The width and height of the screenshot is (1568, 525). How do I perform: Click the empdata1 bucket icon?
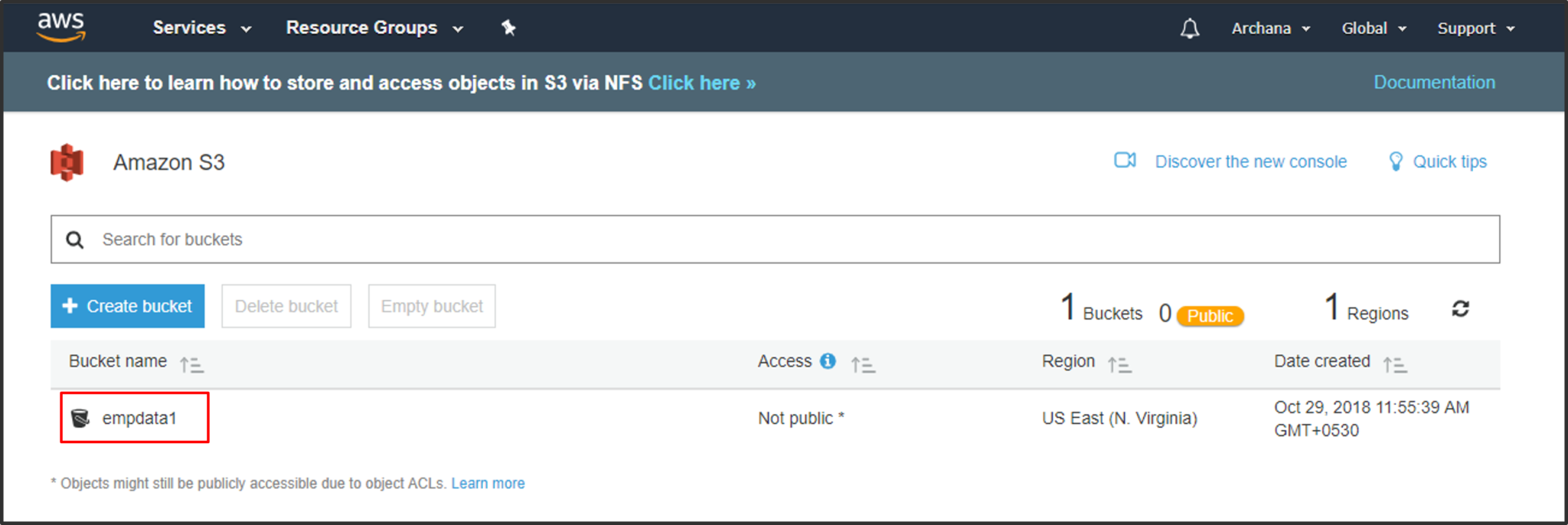click(x=80, y=418)
